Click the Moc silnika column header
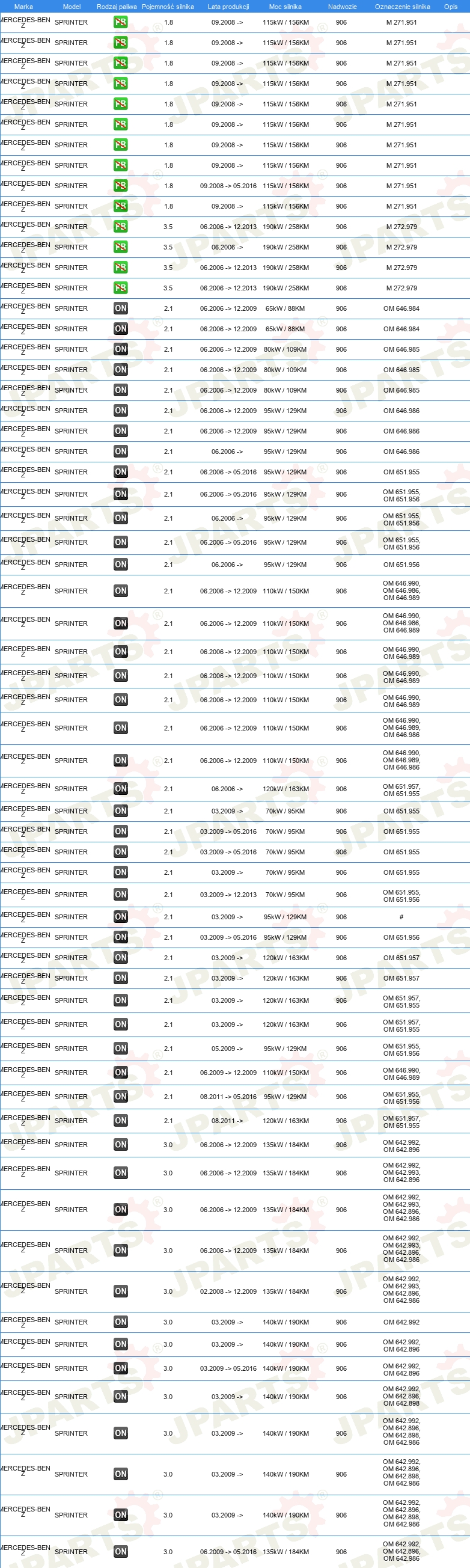 coord(285,7)
